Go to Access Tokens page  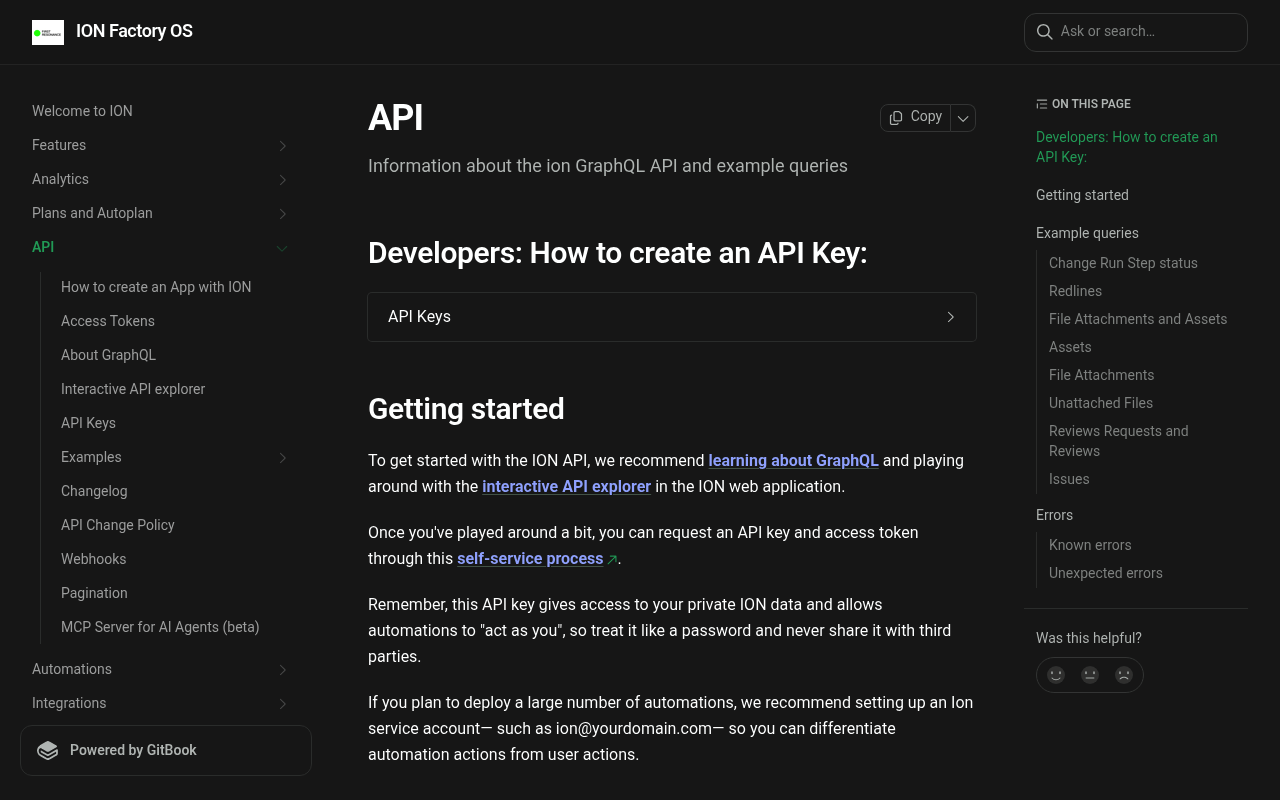coord(108,321)
